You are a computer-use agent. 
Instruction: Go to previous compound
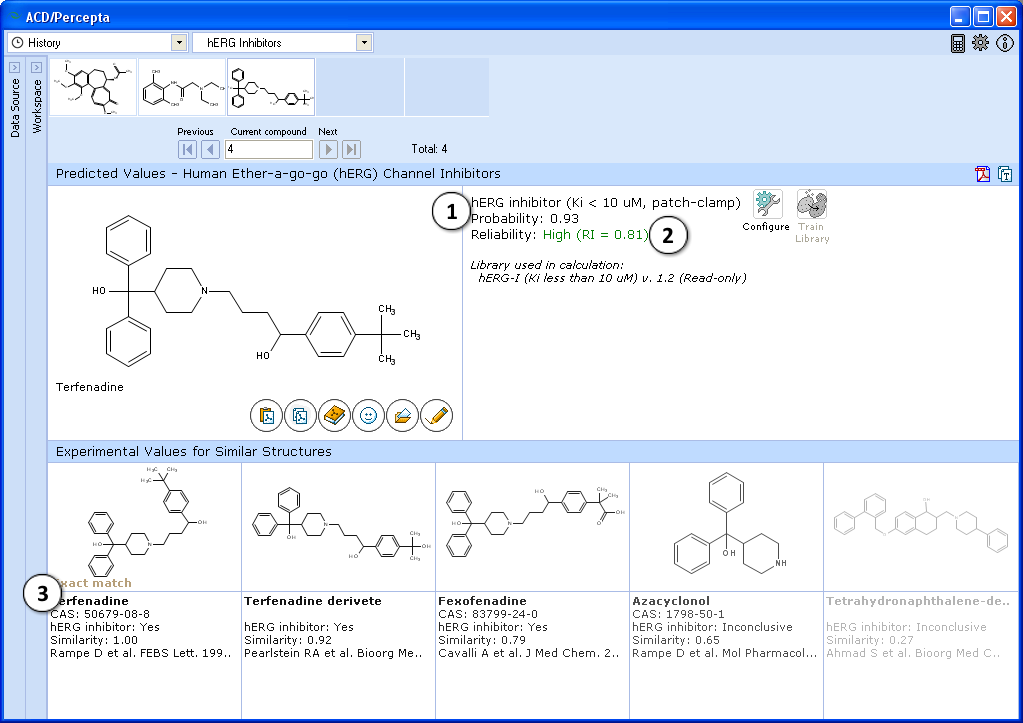(x=210, y=149)
